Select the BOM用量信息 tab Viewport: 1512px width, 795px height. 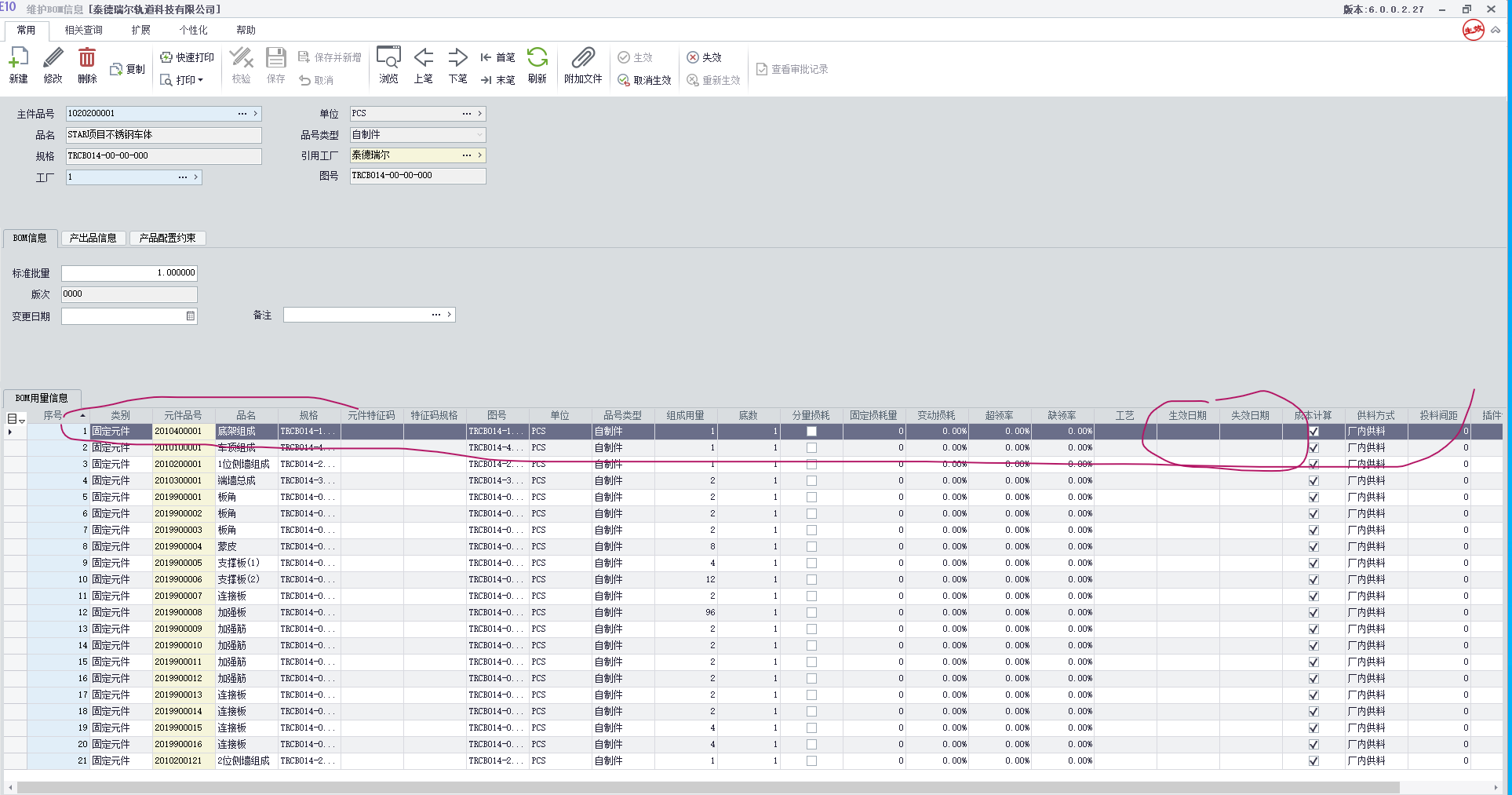click(x=42, y=398)
